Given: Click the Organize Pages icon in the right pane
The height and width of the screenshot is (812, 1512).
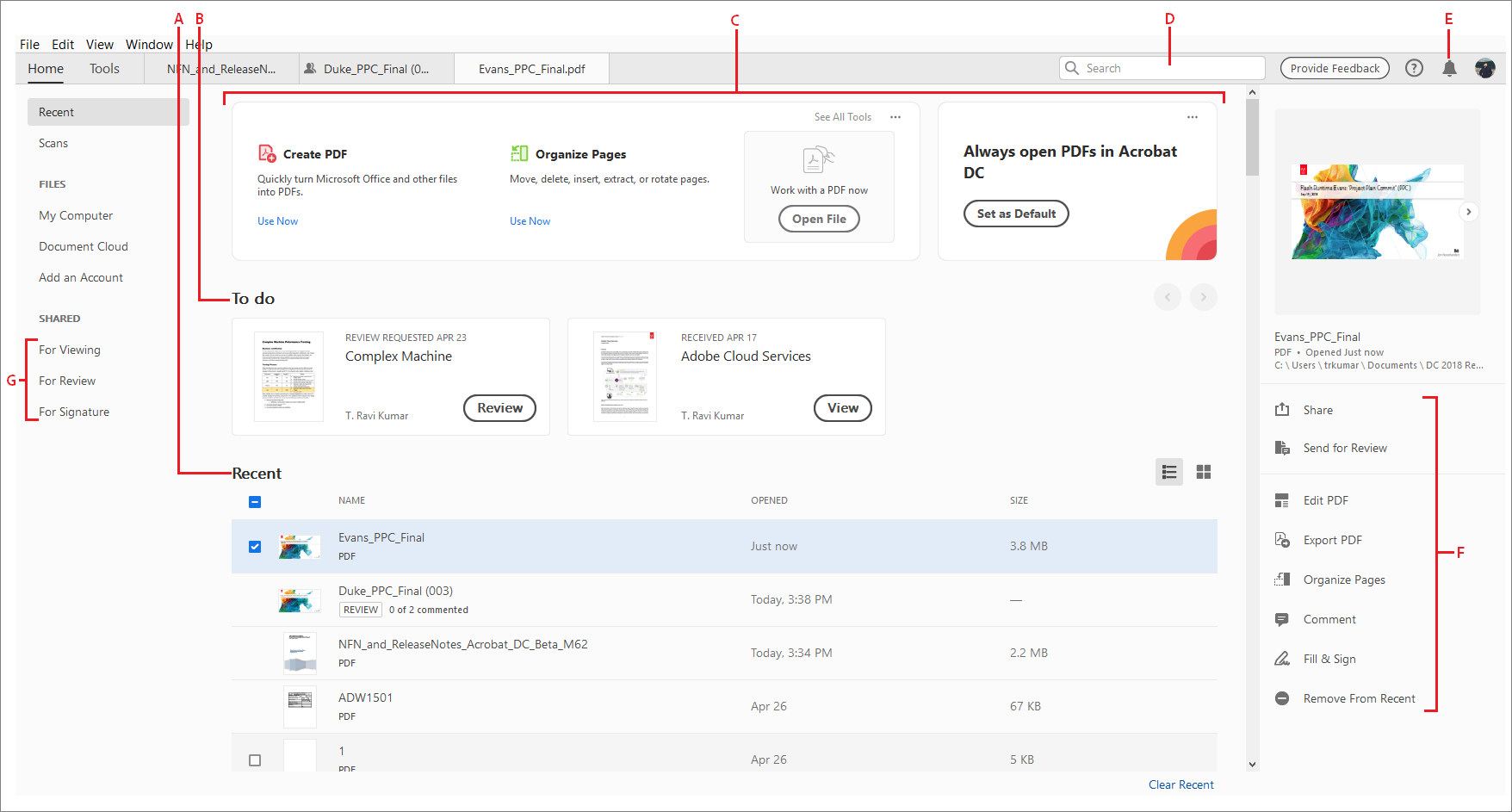Looking at the screenshot, I should click(1282, 580).
